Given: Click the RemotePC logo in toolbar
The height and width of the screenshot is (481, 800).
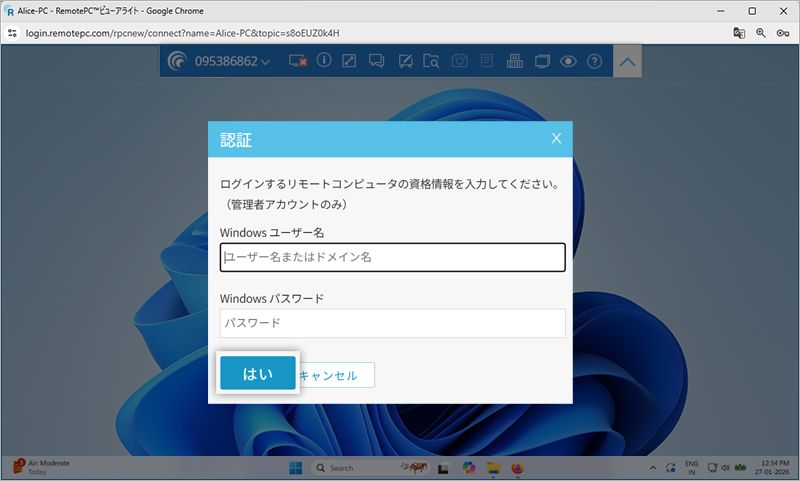Looking at the screenshot, I should (x=177, y=61).
